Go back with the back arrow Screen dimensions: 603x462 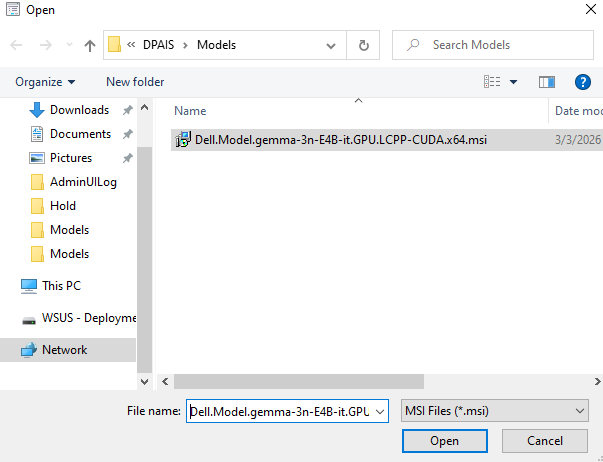click(x=16, y=45)
